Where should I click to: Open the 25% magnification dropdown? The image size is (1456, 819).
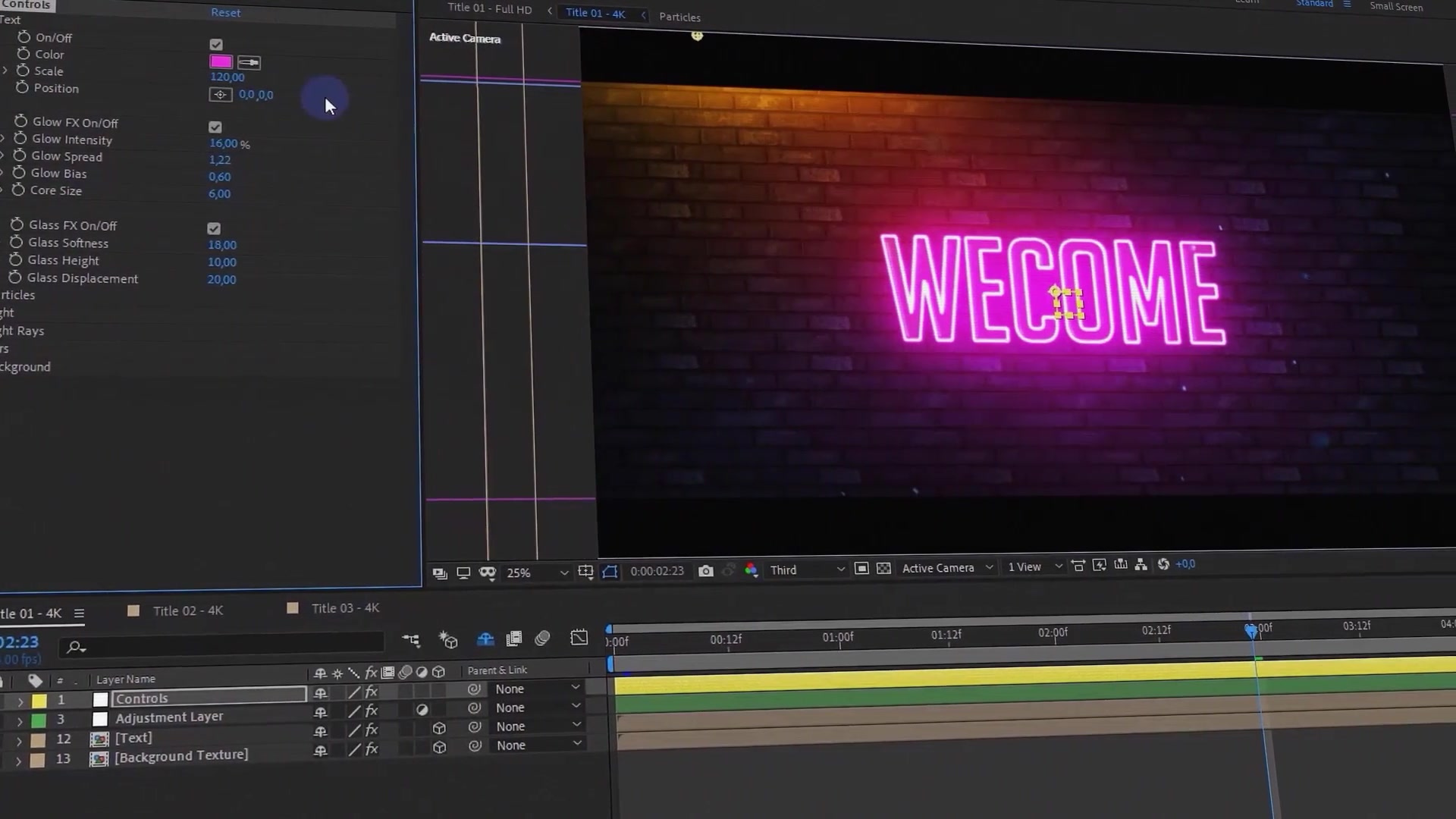[537, 573]
